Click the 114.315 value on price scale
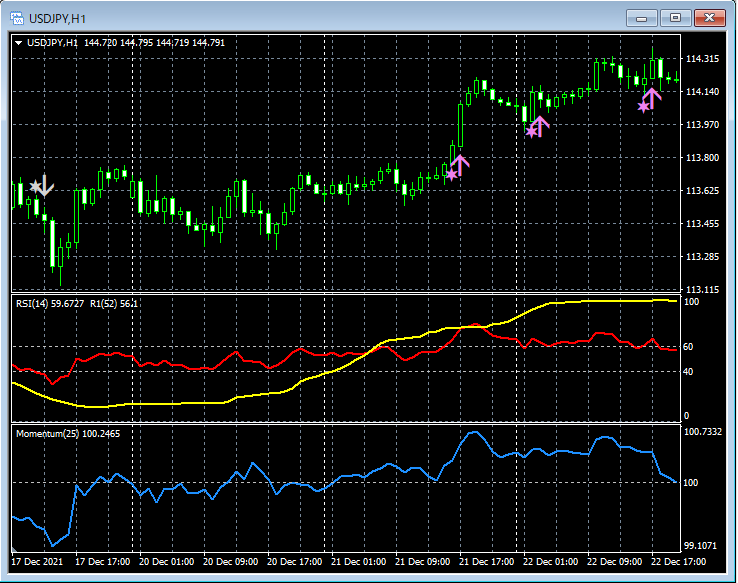The height and width of the screenshot is (583, 738). click(702, 59)
